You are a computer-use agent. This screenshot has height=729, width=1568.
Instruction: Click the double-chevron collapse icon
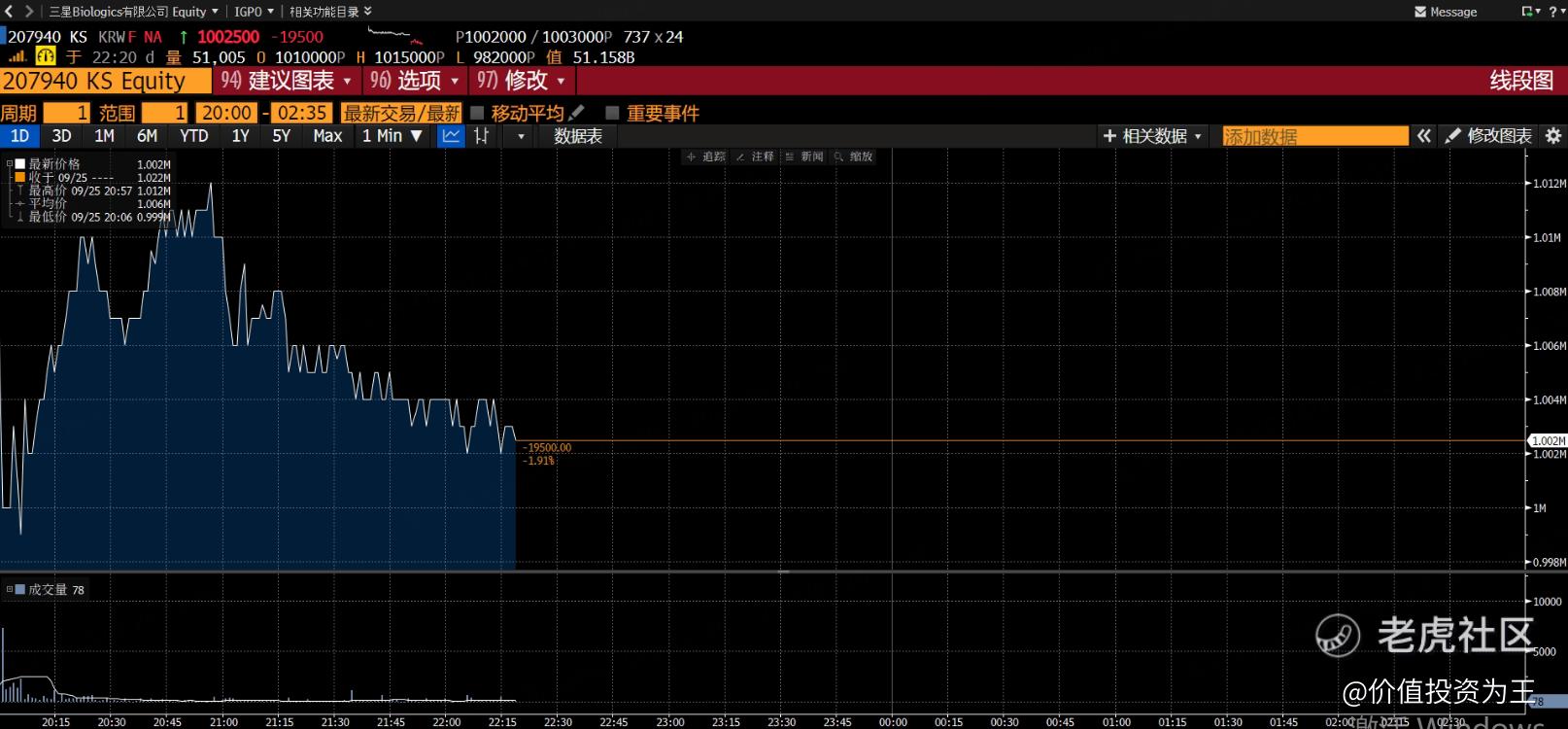pyautogui.click(x=1423, y=136)
